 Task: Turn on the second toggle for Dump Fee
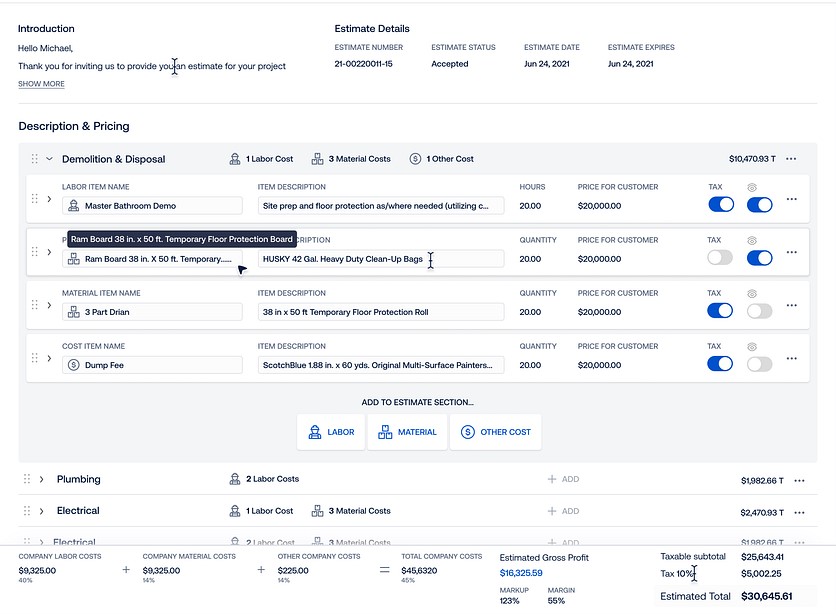coord(759,364)
